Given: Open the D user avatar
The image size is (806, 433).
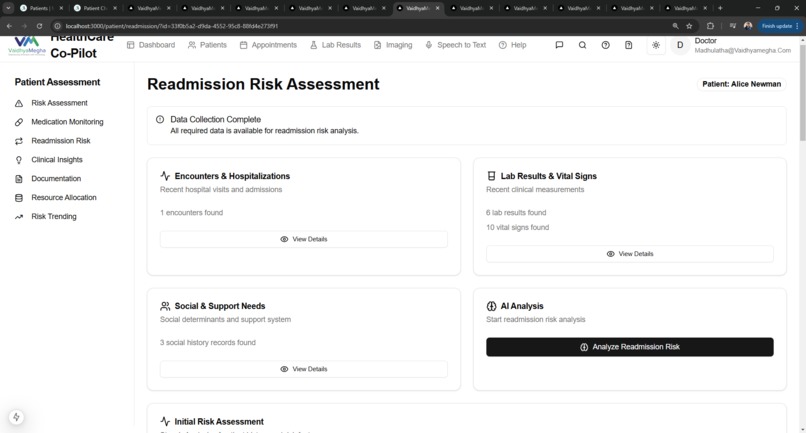Looking at the screenshot, I should tap(680, 45).
